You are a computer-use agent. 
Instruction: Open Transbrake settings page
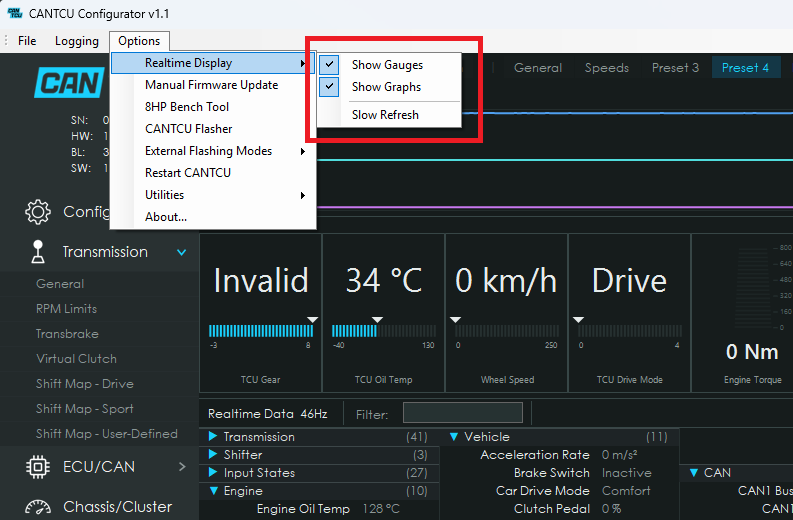tap(67, 334)
